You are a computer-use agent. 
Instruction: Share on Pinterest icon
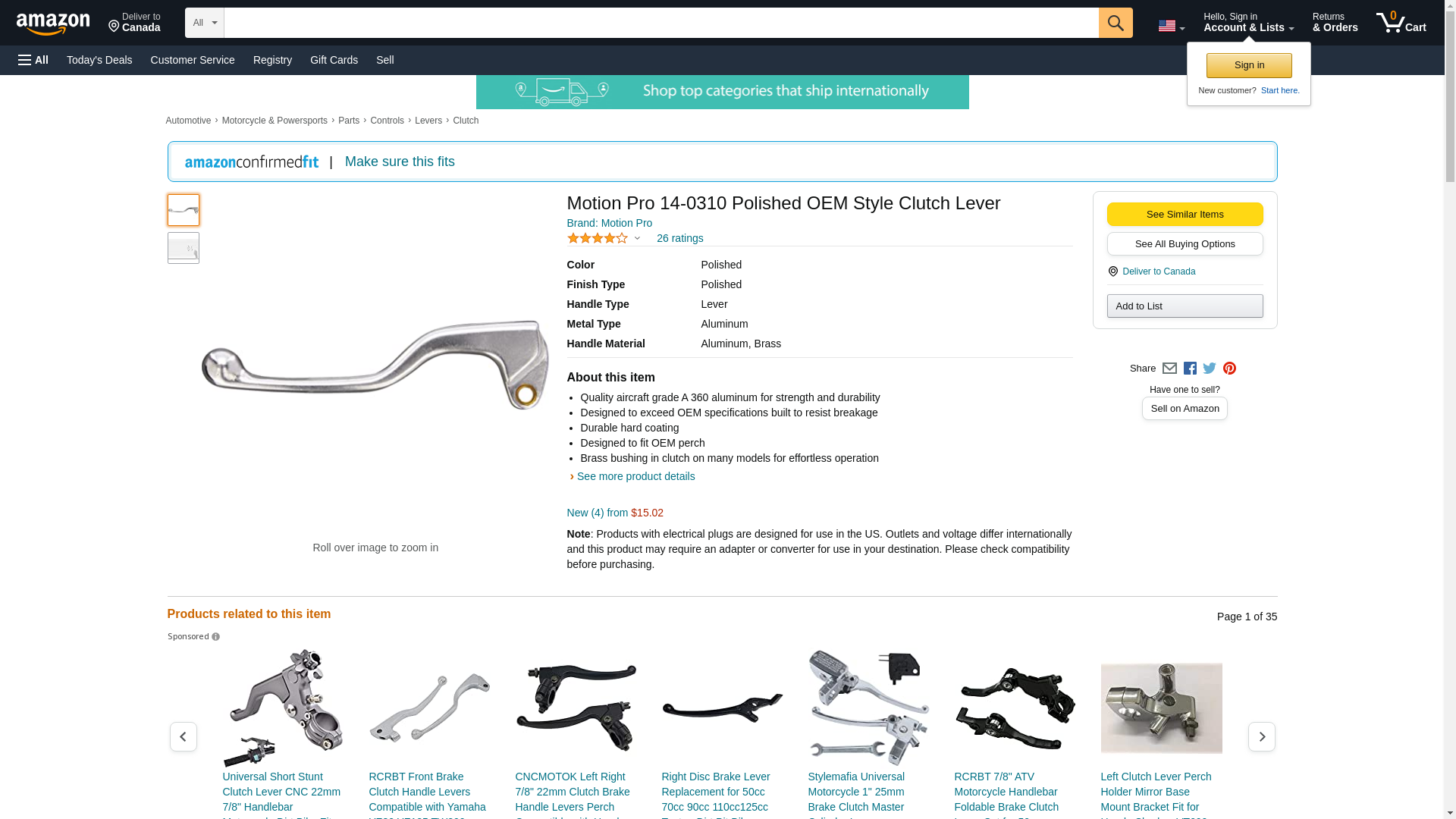(x=1229, y=369)
